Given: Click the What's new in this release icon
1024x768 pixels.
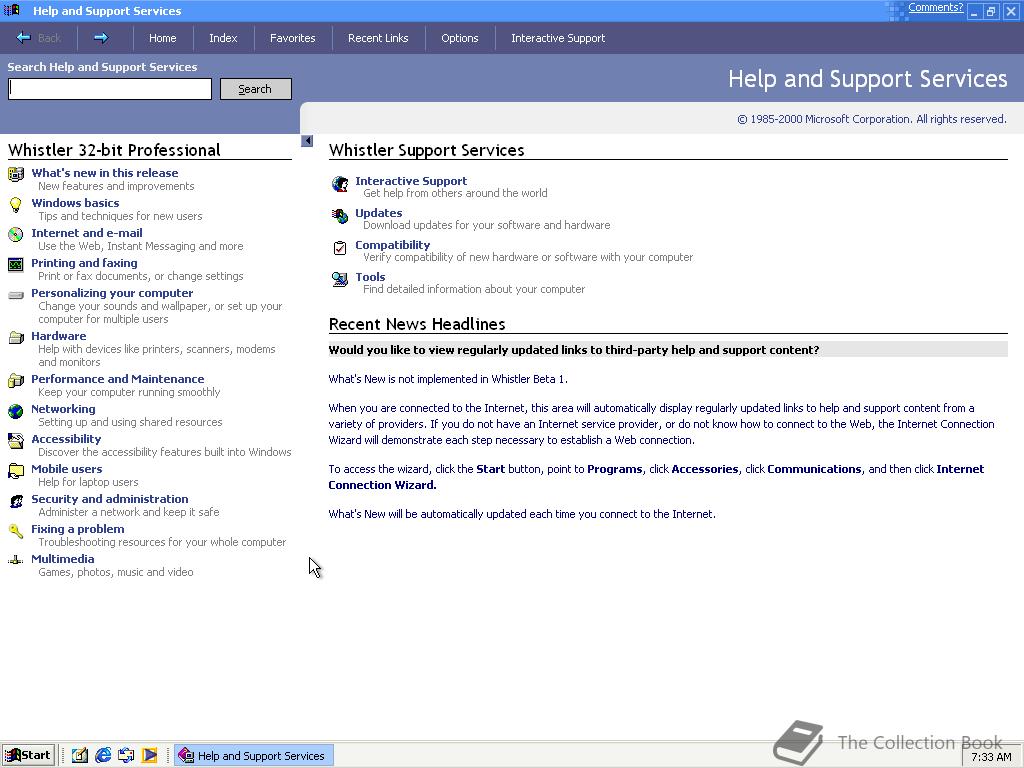Looking at the screenshot, I should click(x=16, y=174).
